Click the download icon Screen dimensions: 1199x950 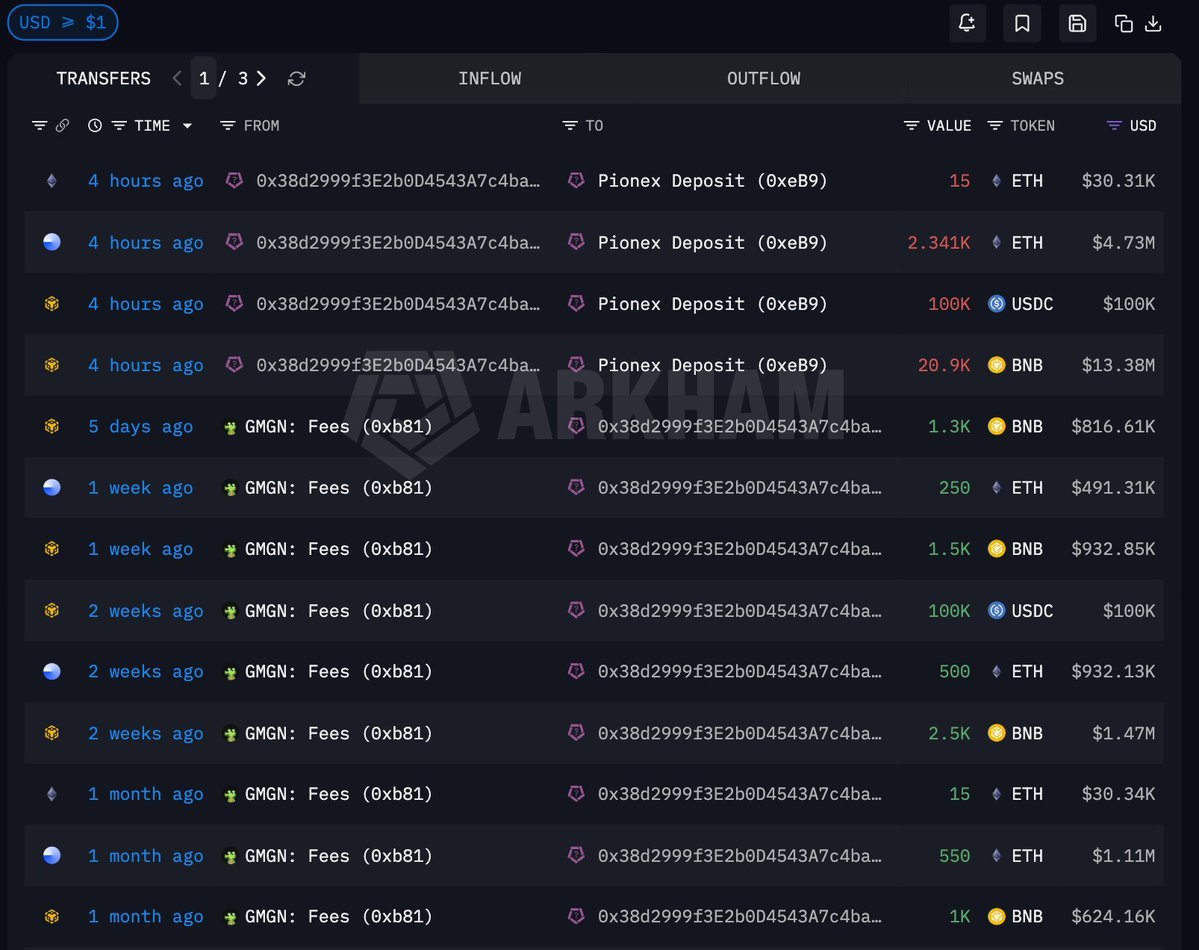[1153, 24]
